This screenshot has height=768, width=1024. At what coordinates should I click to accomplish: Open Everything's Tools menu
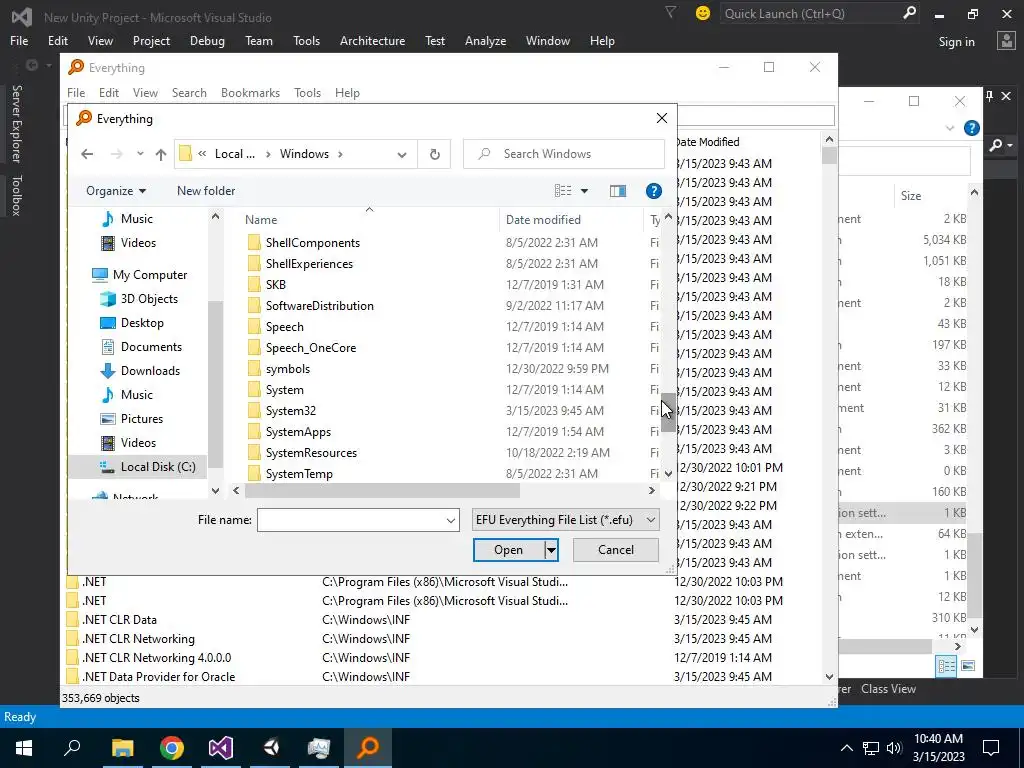point(307,93)
